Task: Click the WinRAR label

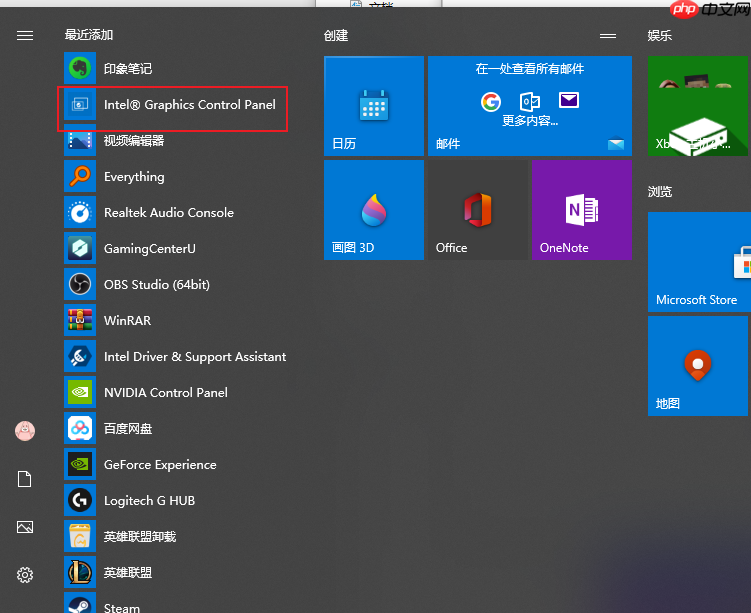Action: click(x=127, y=320)
